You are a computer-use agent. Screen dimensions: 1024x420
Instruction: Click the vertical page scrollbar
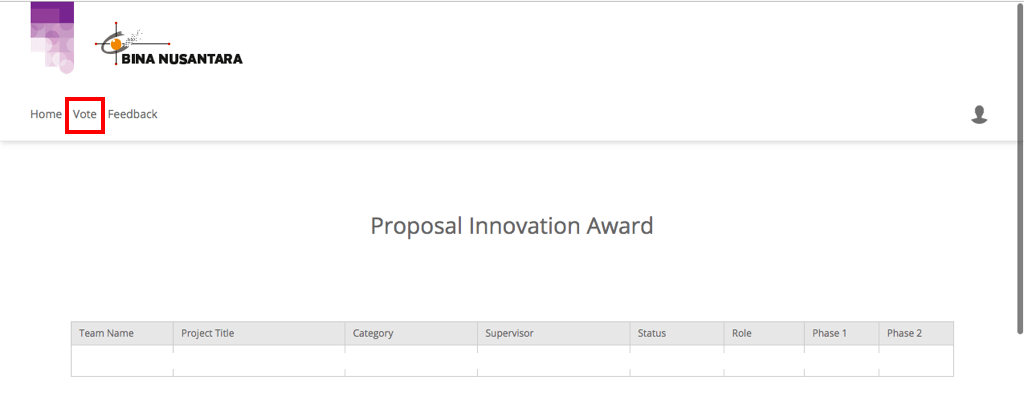(x=1020, y=161)
